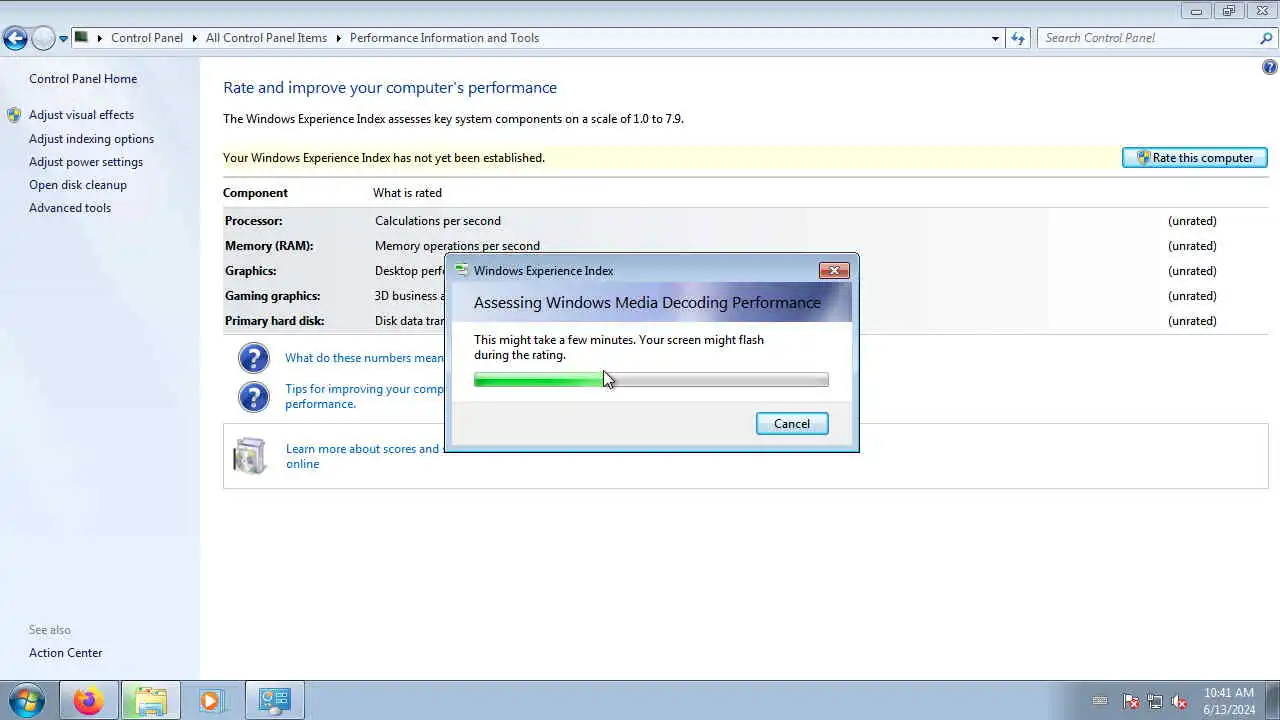Open the Help question mark icon
This screenshot has width=1280, height=720.
[1270, 68]
